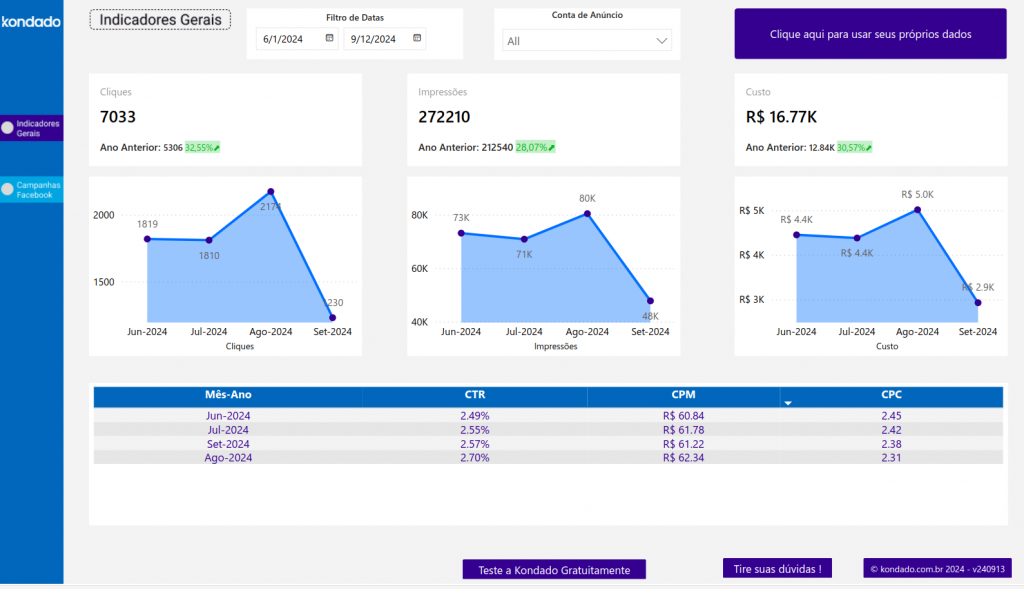Switch to Campanhas Facebook page
The image size is (1024, 589).
38,190
